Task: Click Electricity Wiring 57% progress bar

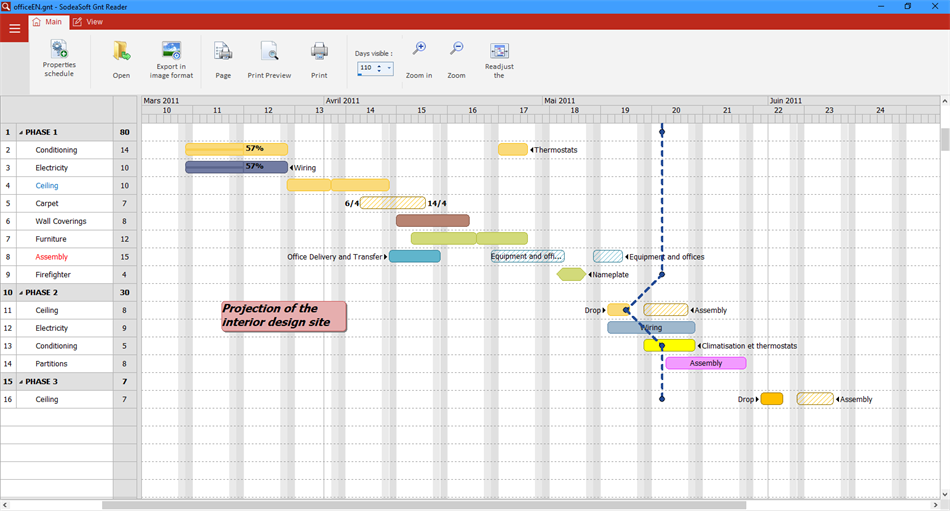Action: [236, 167]
